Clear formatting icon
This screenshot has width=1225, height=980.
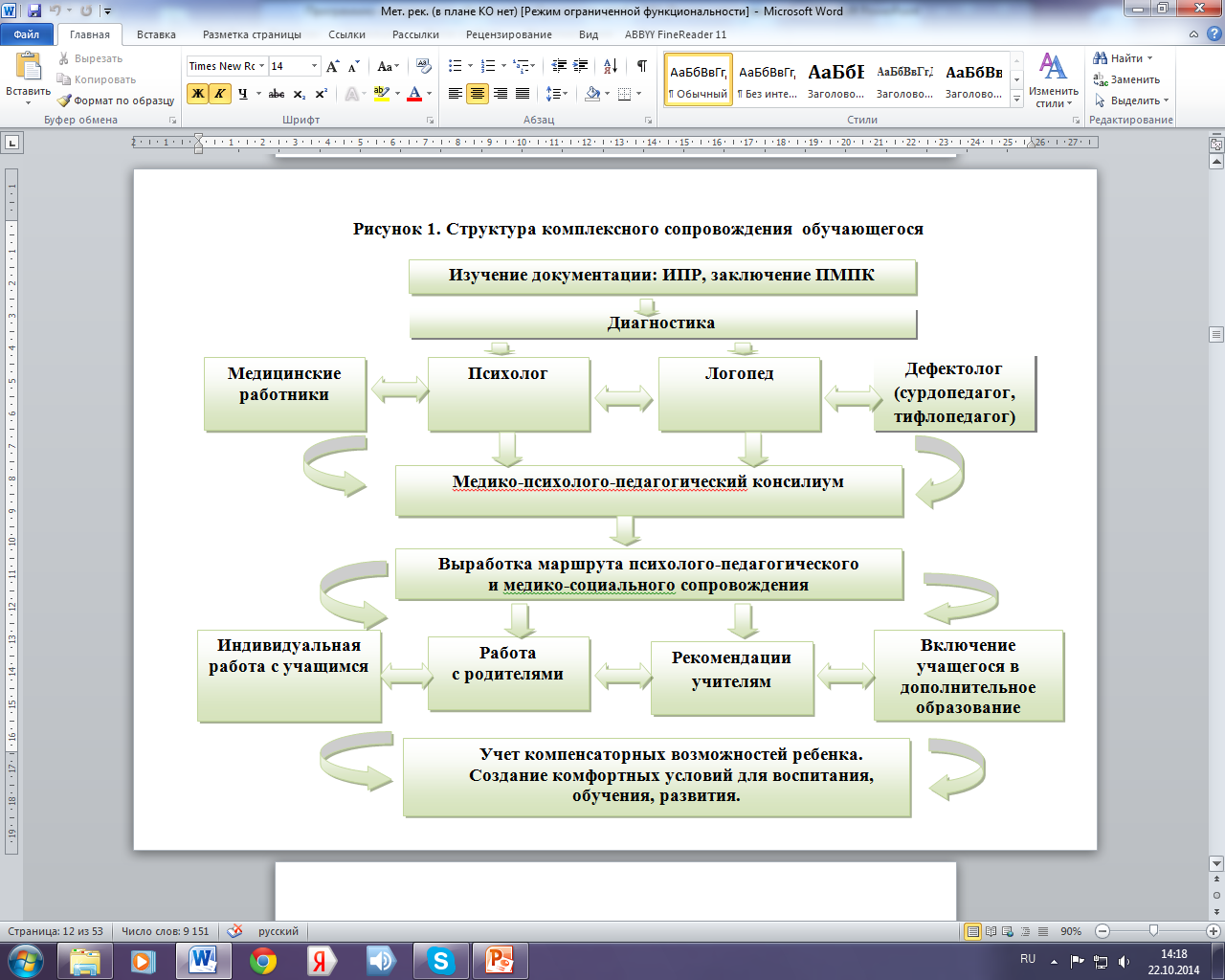click(x=425, y=66)
